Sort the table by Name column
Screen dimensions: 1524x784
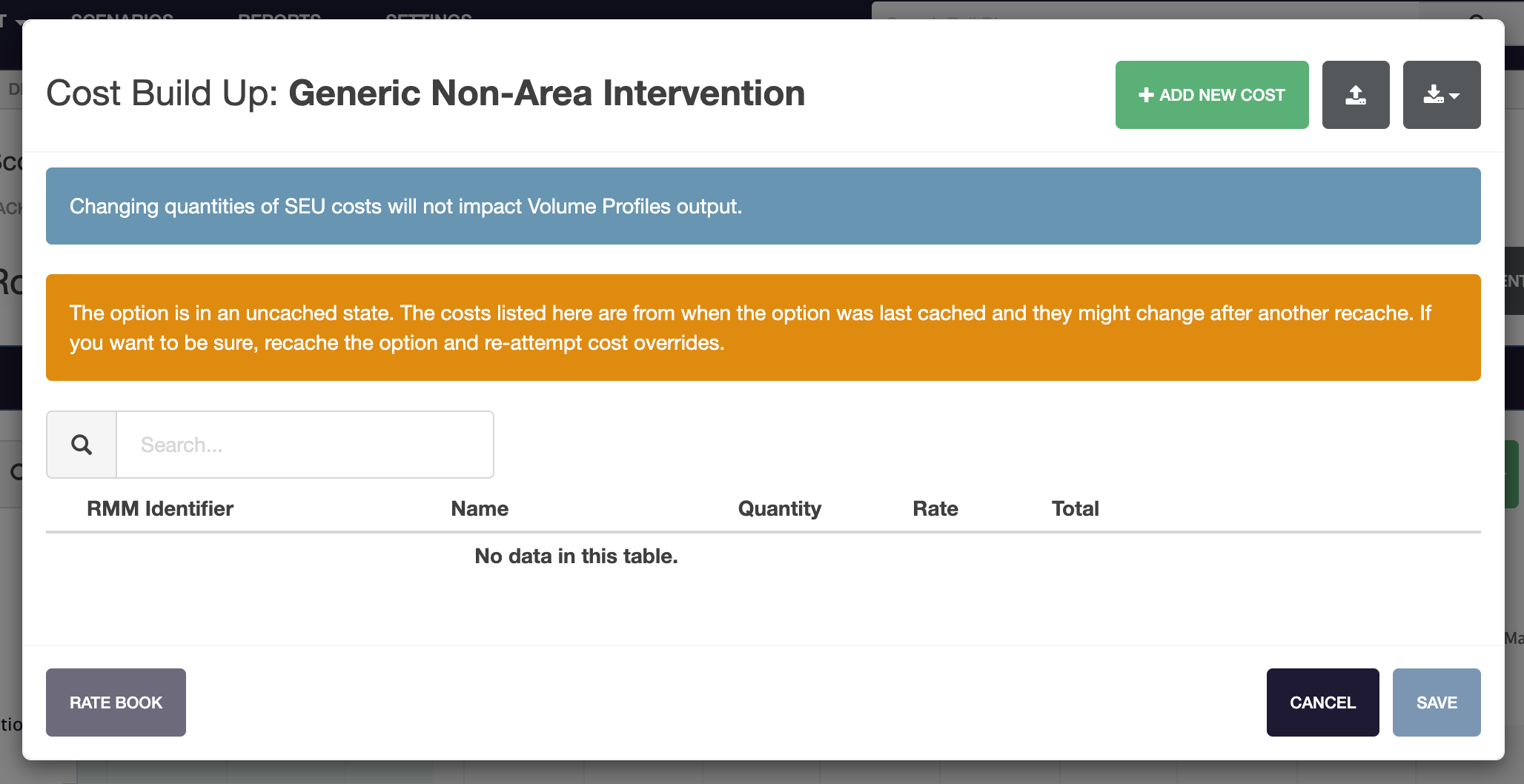pyautogui.click(x=480, y=508)
